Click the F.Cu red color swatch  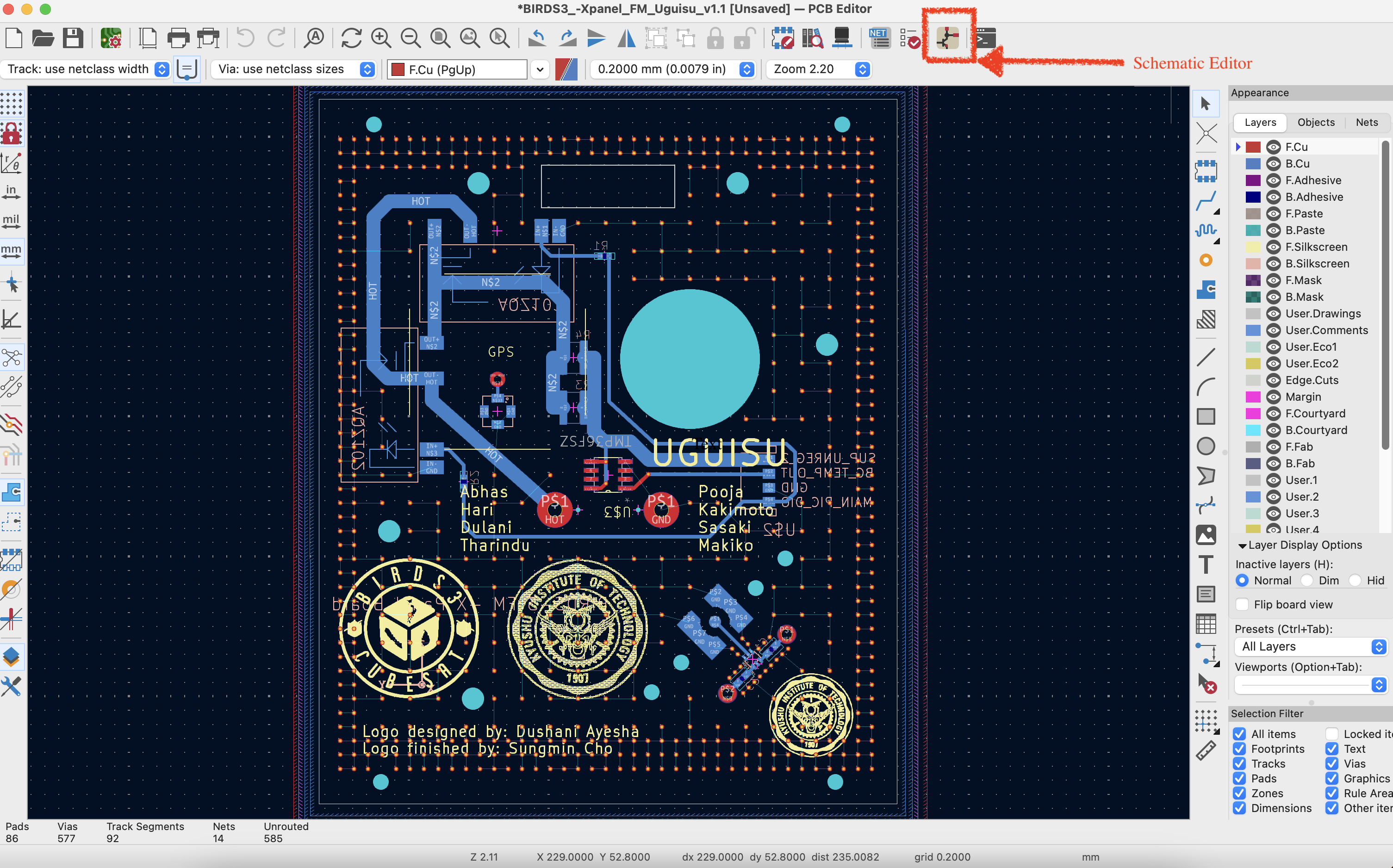point(1253,147)
